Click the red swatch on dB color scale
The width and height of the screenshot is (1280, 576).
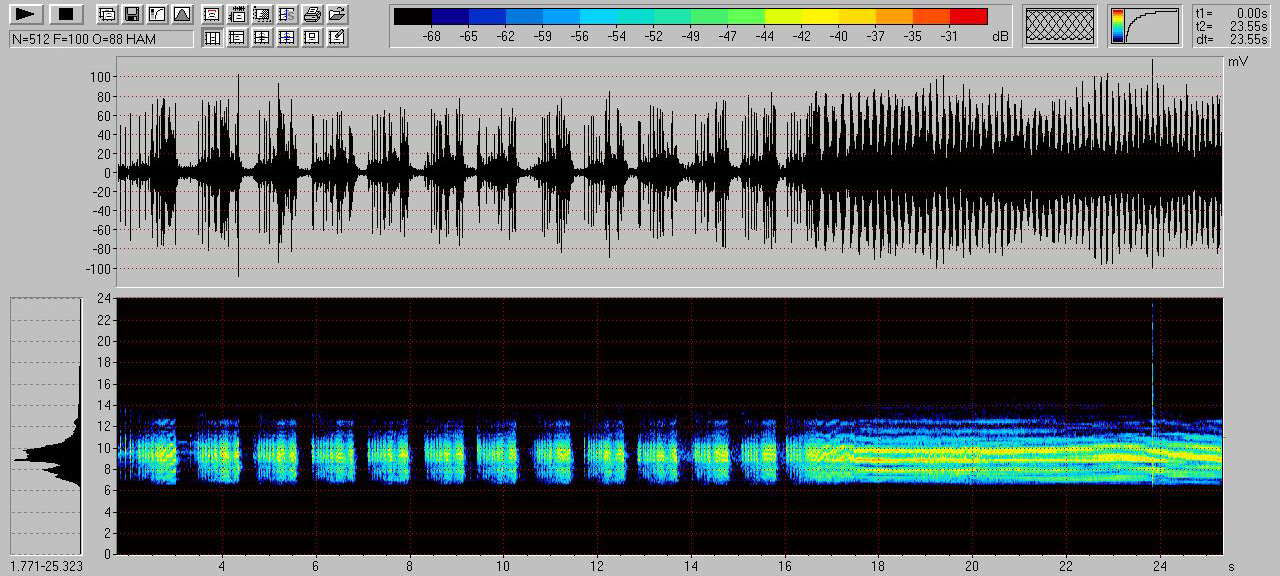coord(968,16)
